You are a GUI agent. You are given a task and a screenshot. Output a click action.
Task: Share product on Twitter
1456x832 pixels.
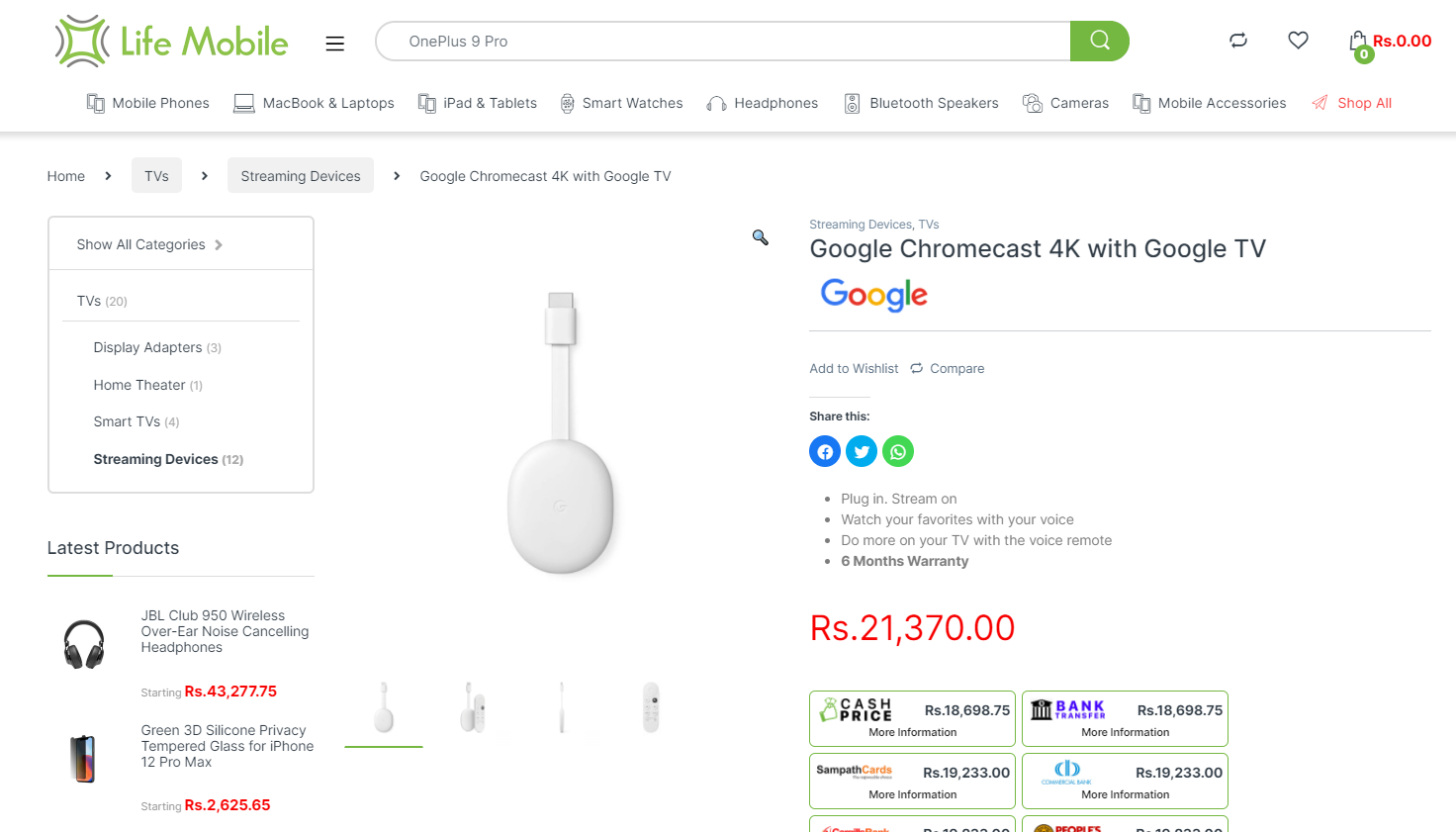862,451
